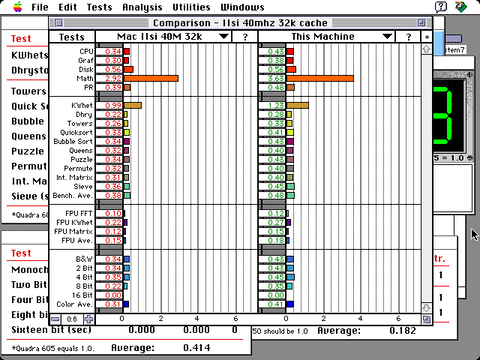
Task: Click the green digital speedometer display
Action: point(448,116)
